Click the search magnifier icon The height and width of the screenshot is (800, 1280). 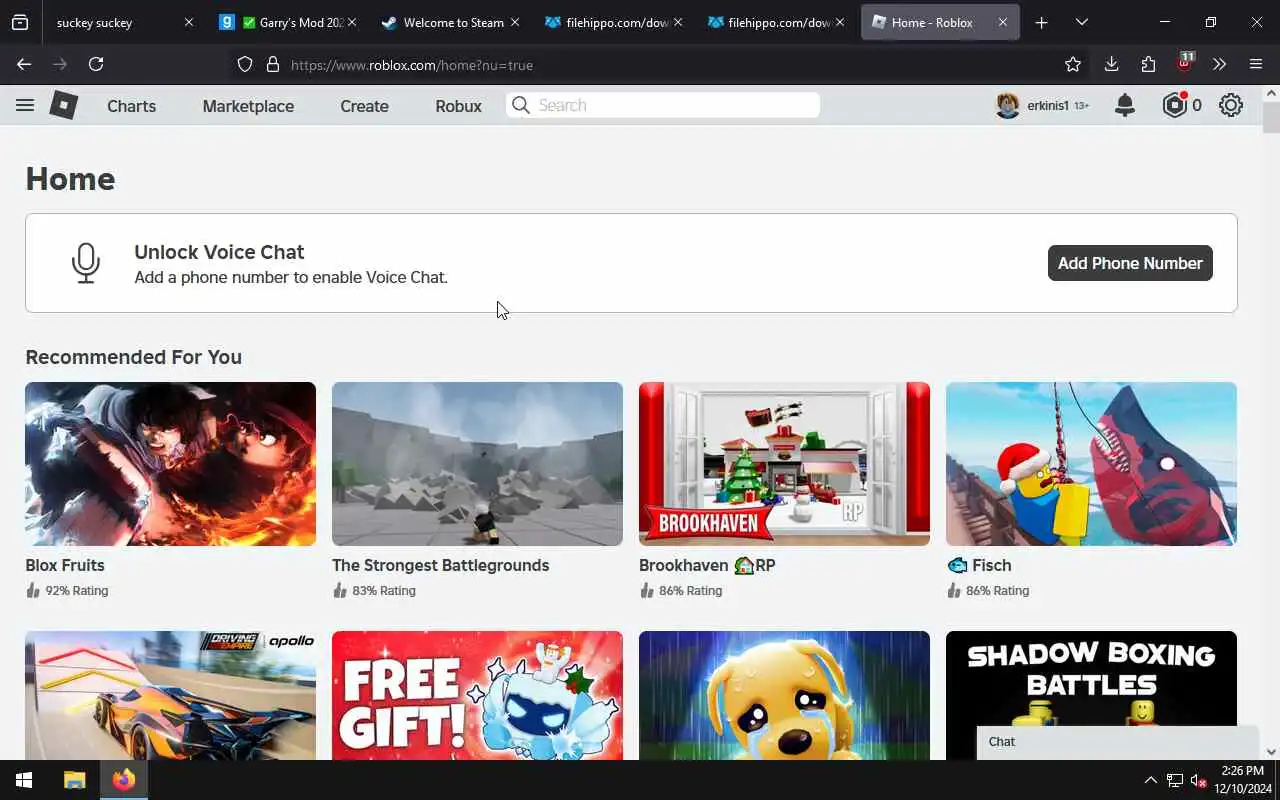point(520,105)
